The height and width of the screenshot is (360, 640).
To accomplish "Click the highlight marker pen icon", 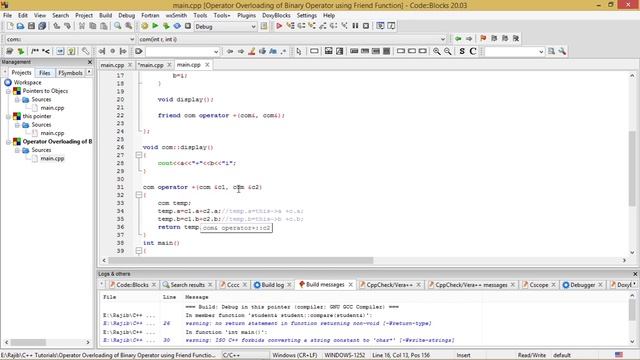I will (252, 51).
